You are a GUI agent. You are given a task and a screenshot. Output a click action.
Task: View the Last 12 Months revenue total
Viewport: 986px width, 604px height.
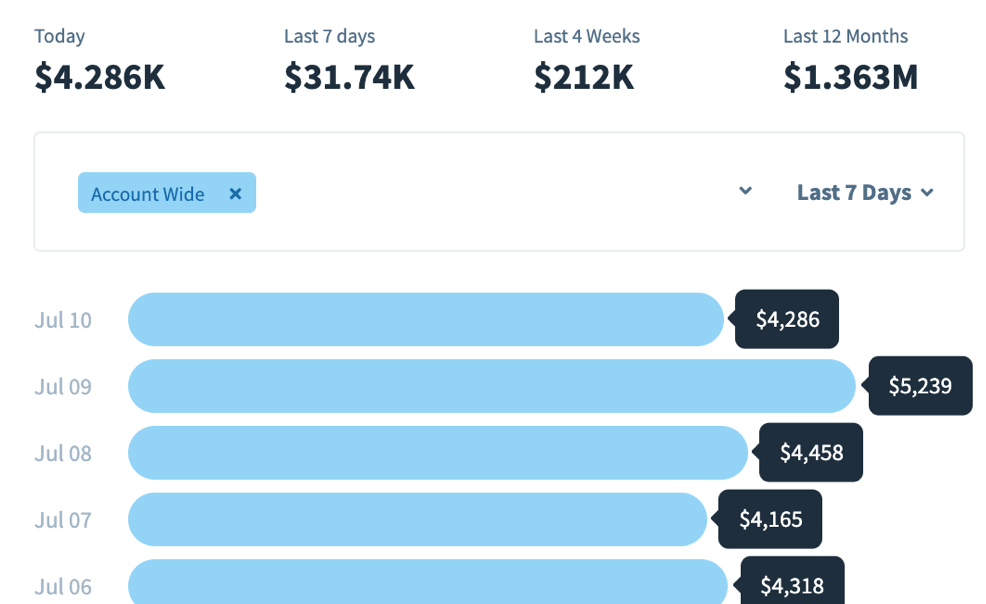click(850, 76)
